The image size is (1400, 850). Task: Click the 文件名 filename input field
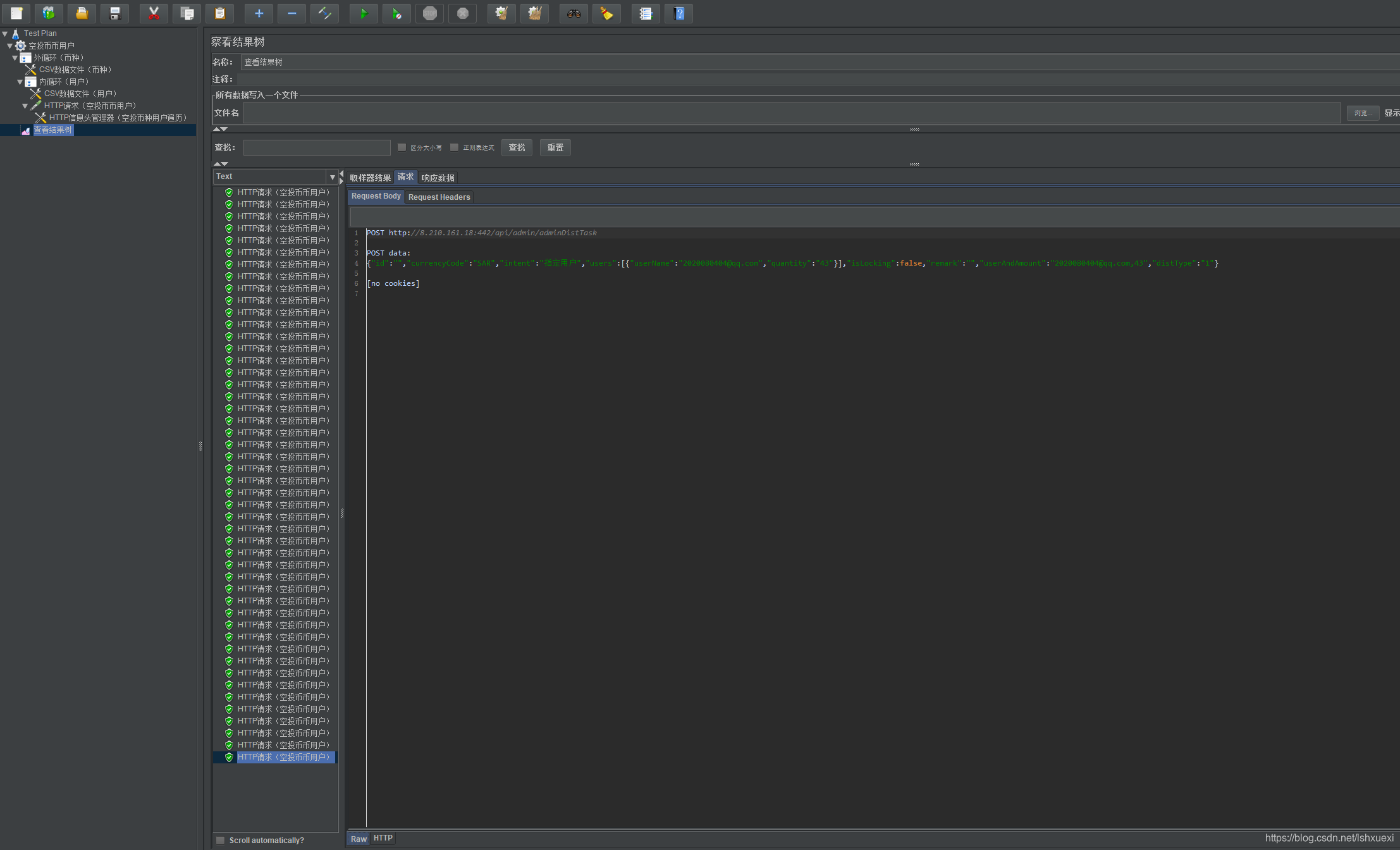pyautogui.click(x=790, y=113)
